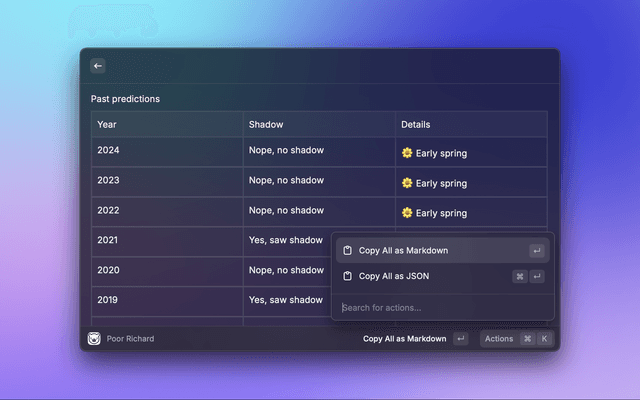Select the 2019 year cell
Image resolution: width=640 pixels, height=400 pixels.
tap(108, 299)
